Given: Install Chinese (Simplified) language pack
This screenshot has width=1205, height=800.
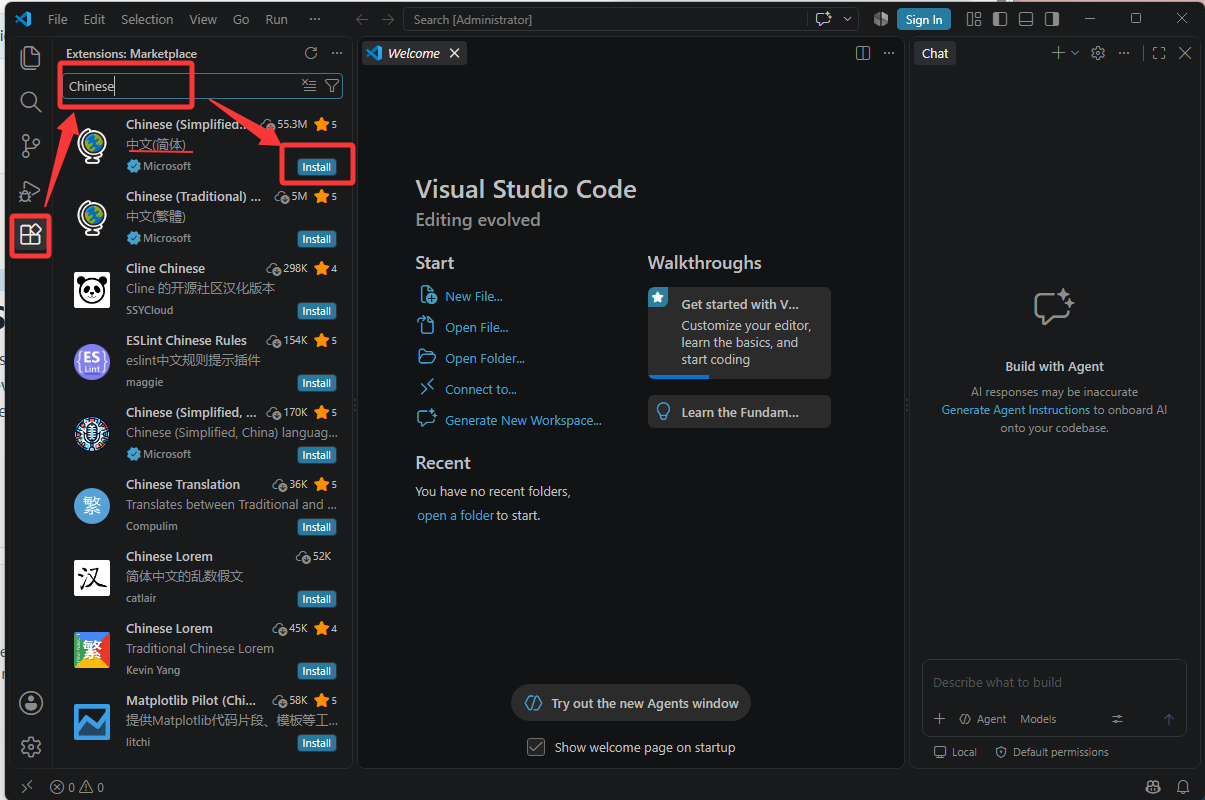Looking at the screenshot, I should (x=317, y=167).
